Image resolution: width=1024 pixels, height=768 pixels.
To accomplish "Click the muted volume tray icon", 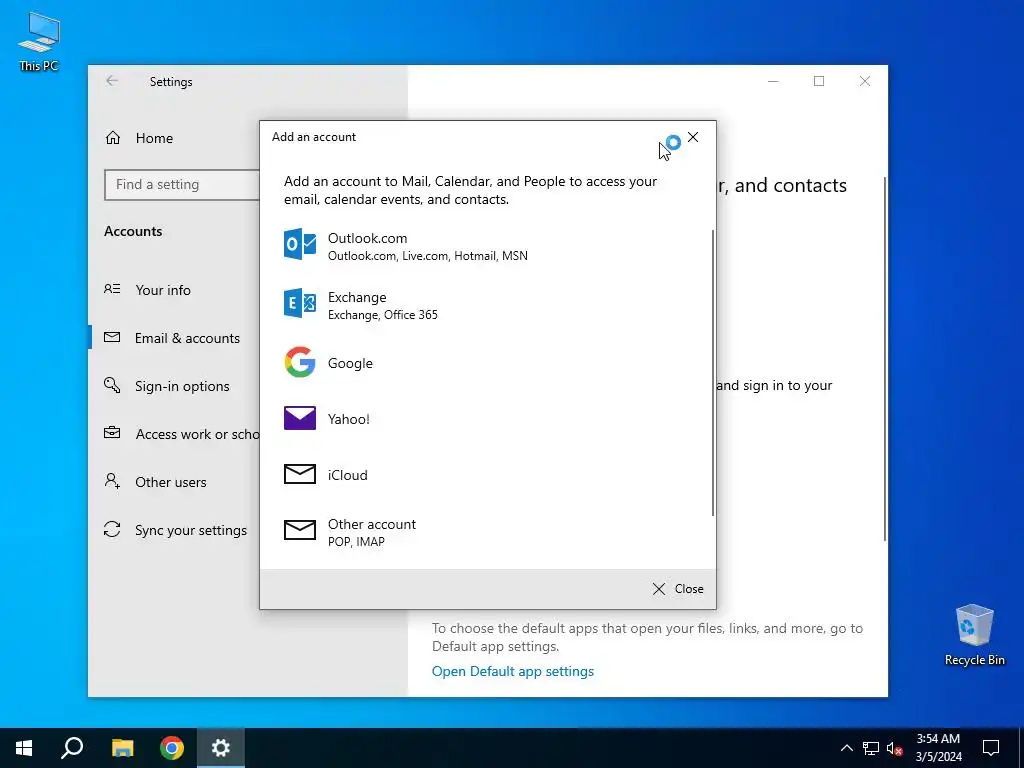I will click(895, 748).
